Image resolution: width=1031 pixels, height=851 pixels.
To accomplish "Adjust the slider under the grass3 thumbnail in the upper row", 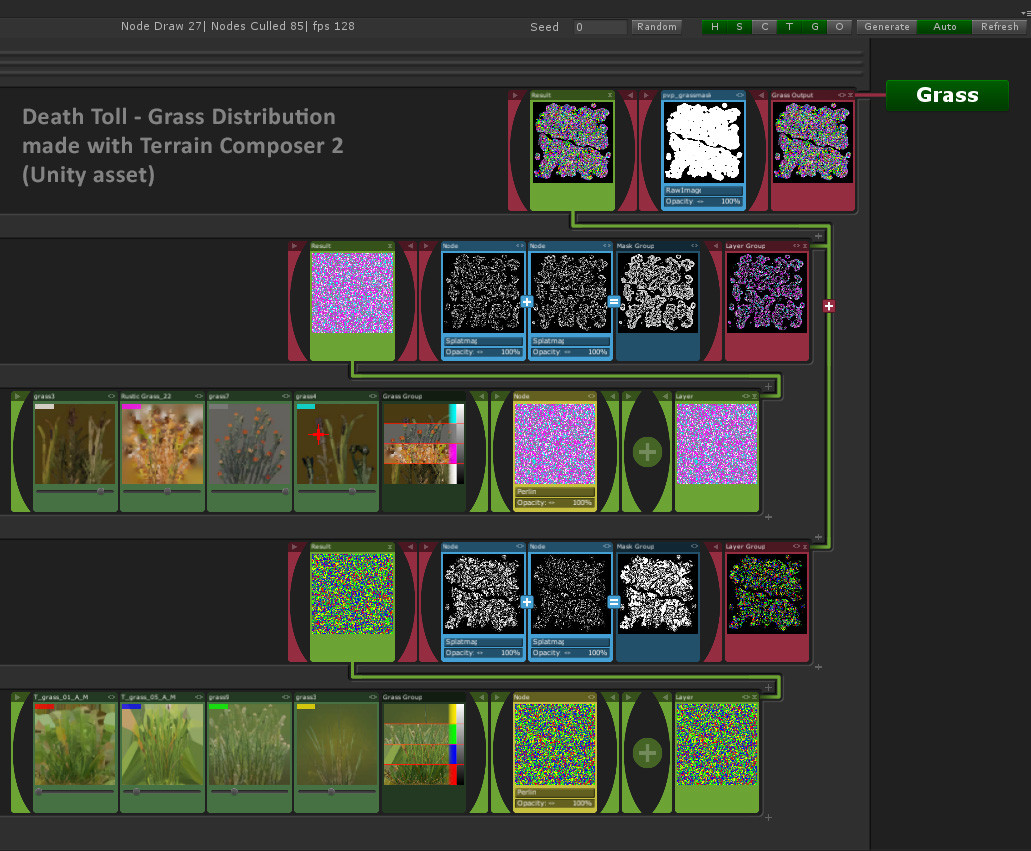I will pyautogui.click(x=75, y=491).
